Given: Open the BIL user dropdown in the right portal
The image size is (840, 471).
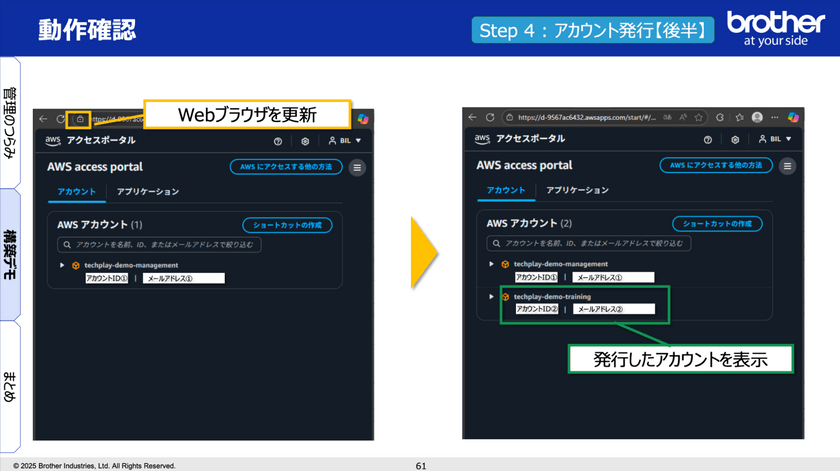Looking at the screenshot, I should click(776, 140).
